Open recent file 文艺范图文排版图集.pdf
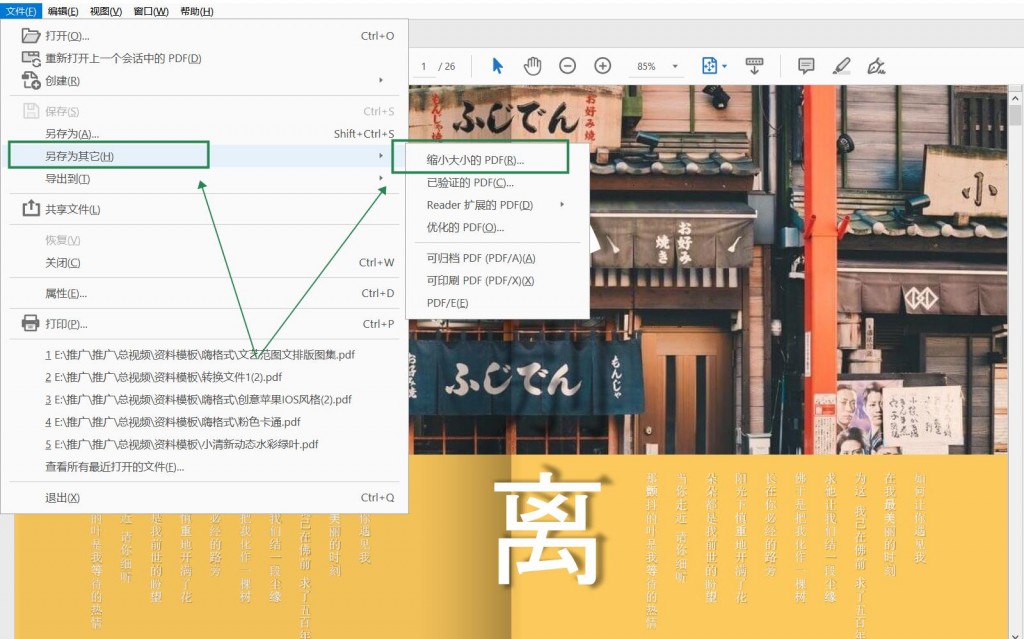1024x639 pixels. tap(204, 355)
